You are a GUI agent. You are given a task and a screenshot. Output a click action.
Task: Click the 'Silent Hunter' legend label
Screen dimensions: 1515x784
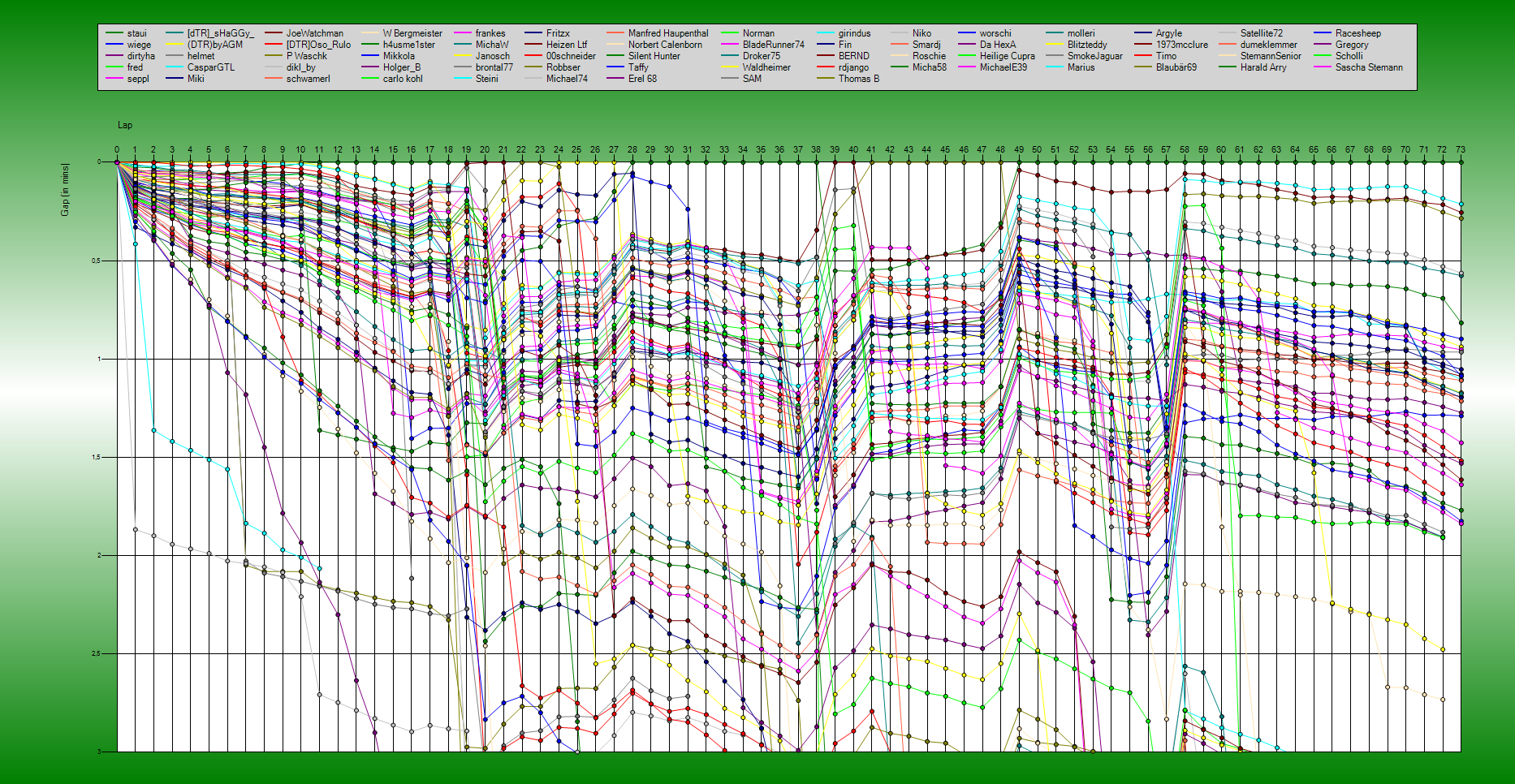pos(644,56)
